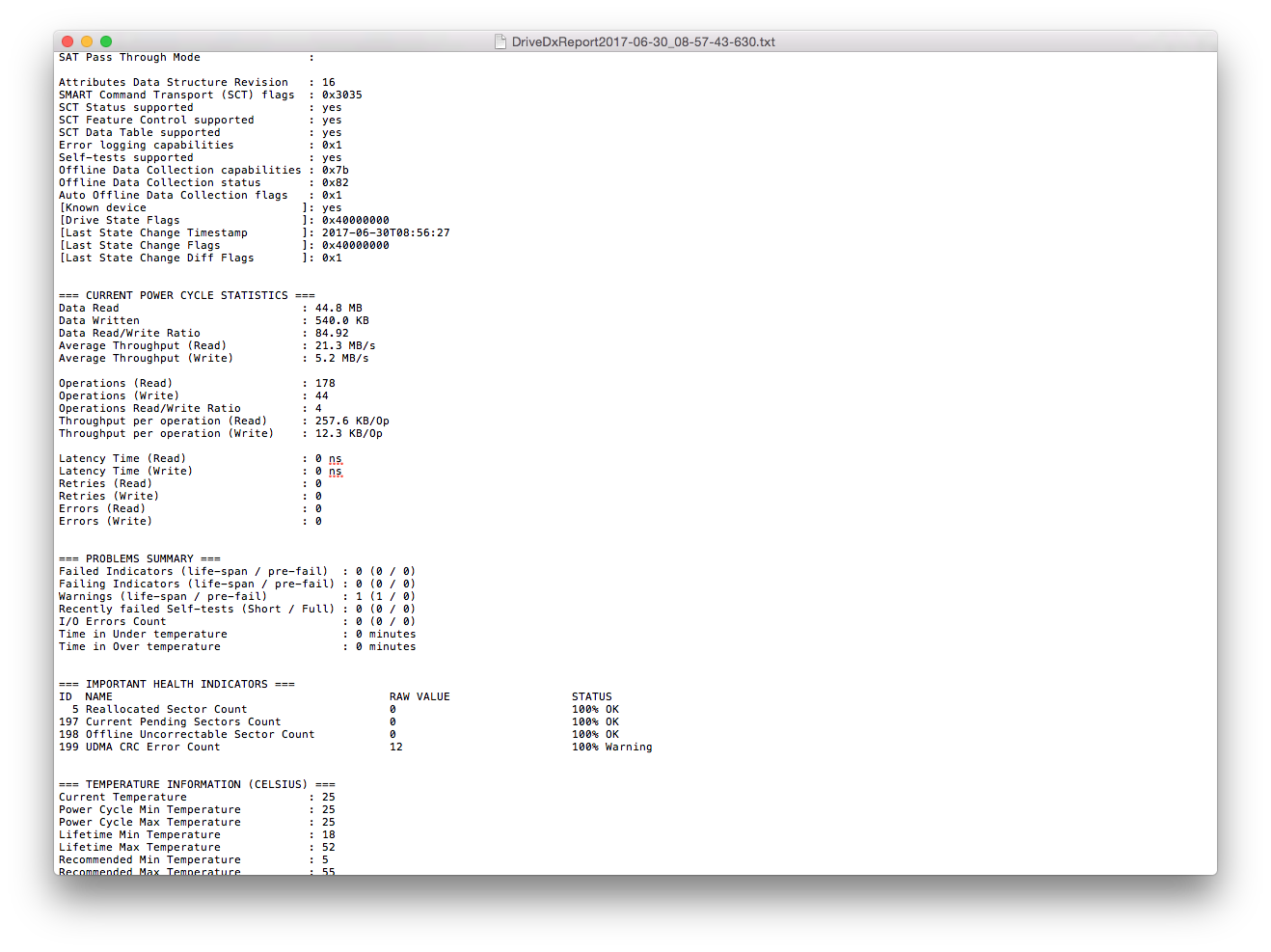Select the "1 (1 / 0)" warnings value
The width and height of the screenshot is (1271, 952).
coord(386,597)
